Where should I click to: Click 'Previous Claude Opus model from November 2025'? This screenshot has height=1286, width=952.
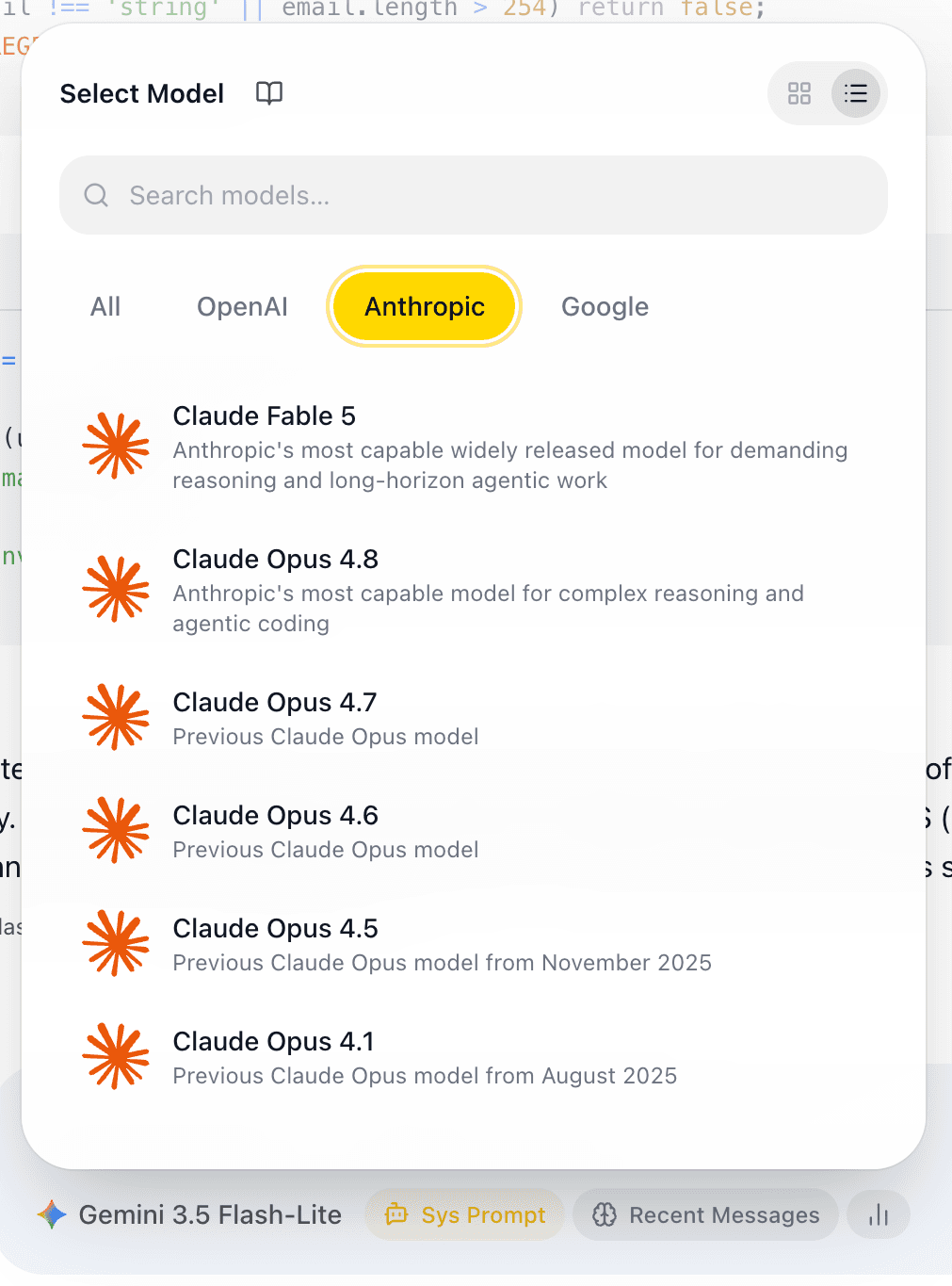442,963
